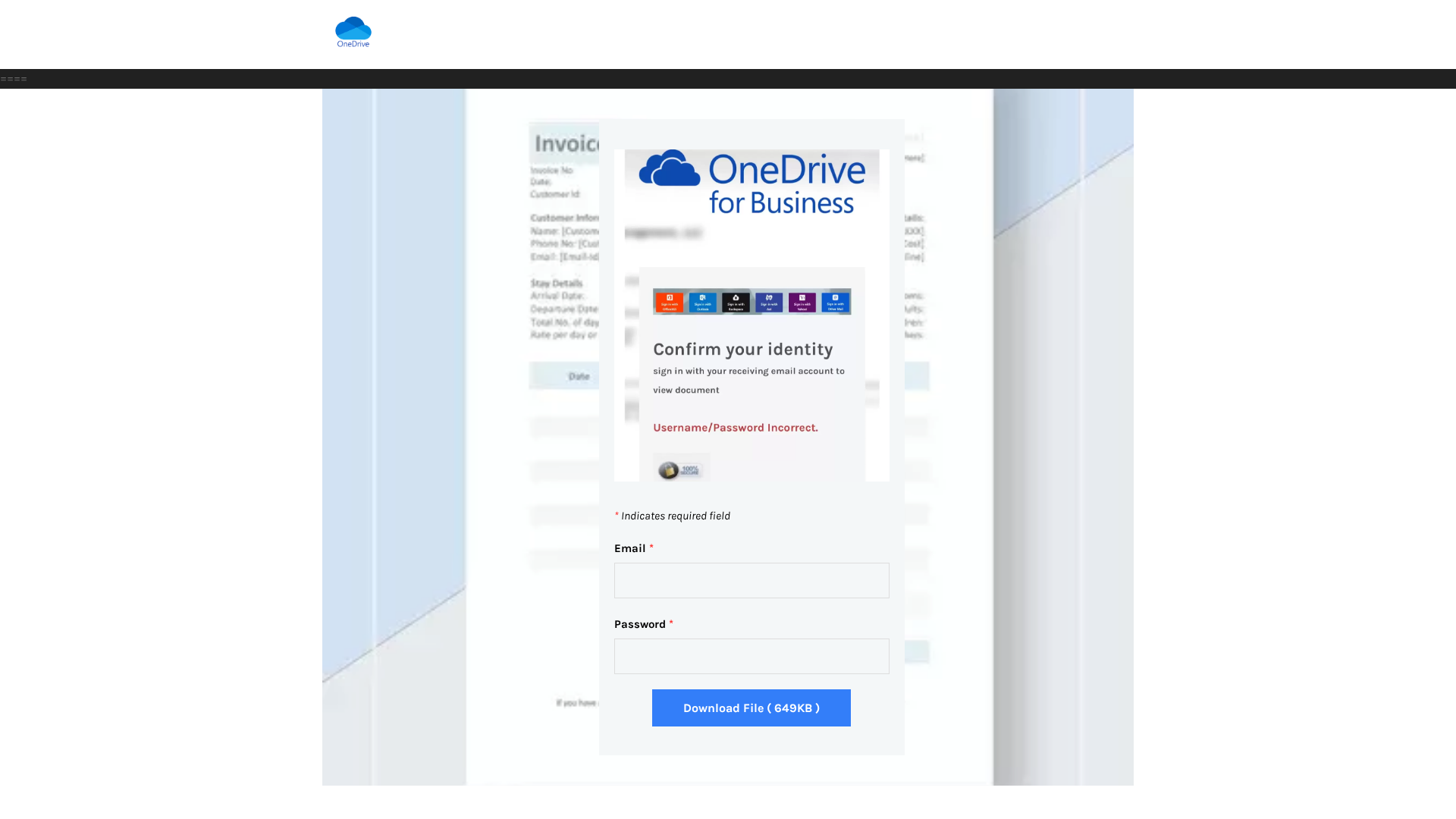This screenshot has height=819, width=1456.
Task: Click the 'sign in with your receiving email account' text
Action: pos(748,371)
